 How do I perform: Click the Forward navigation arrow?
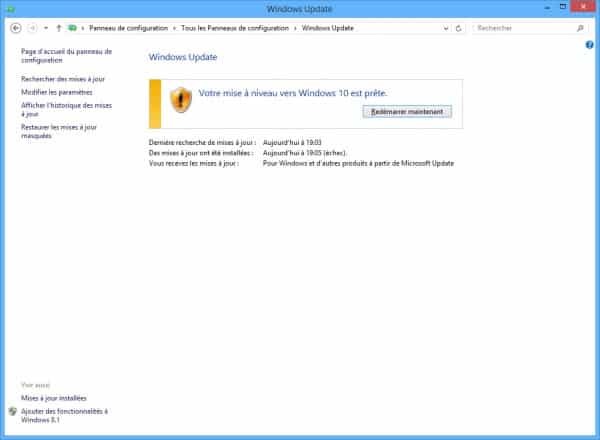[32, 28]
